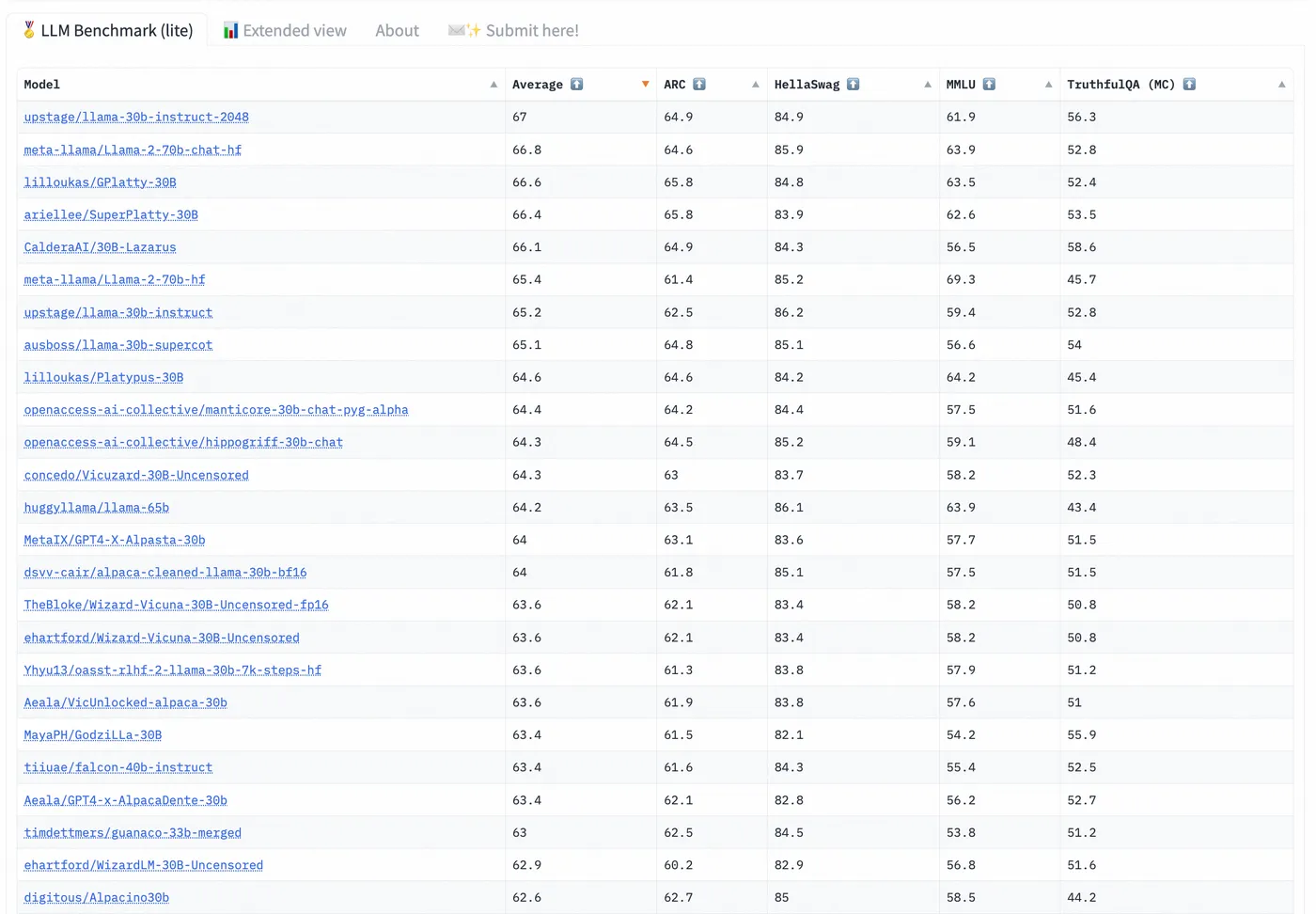Image resolution: width=1316 pixels, height=914 pixels.
Task: Visit concedo/Vicuzard-30B-Uncensored link
Action: [x=136, y=475]
